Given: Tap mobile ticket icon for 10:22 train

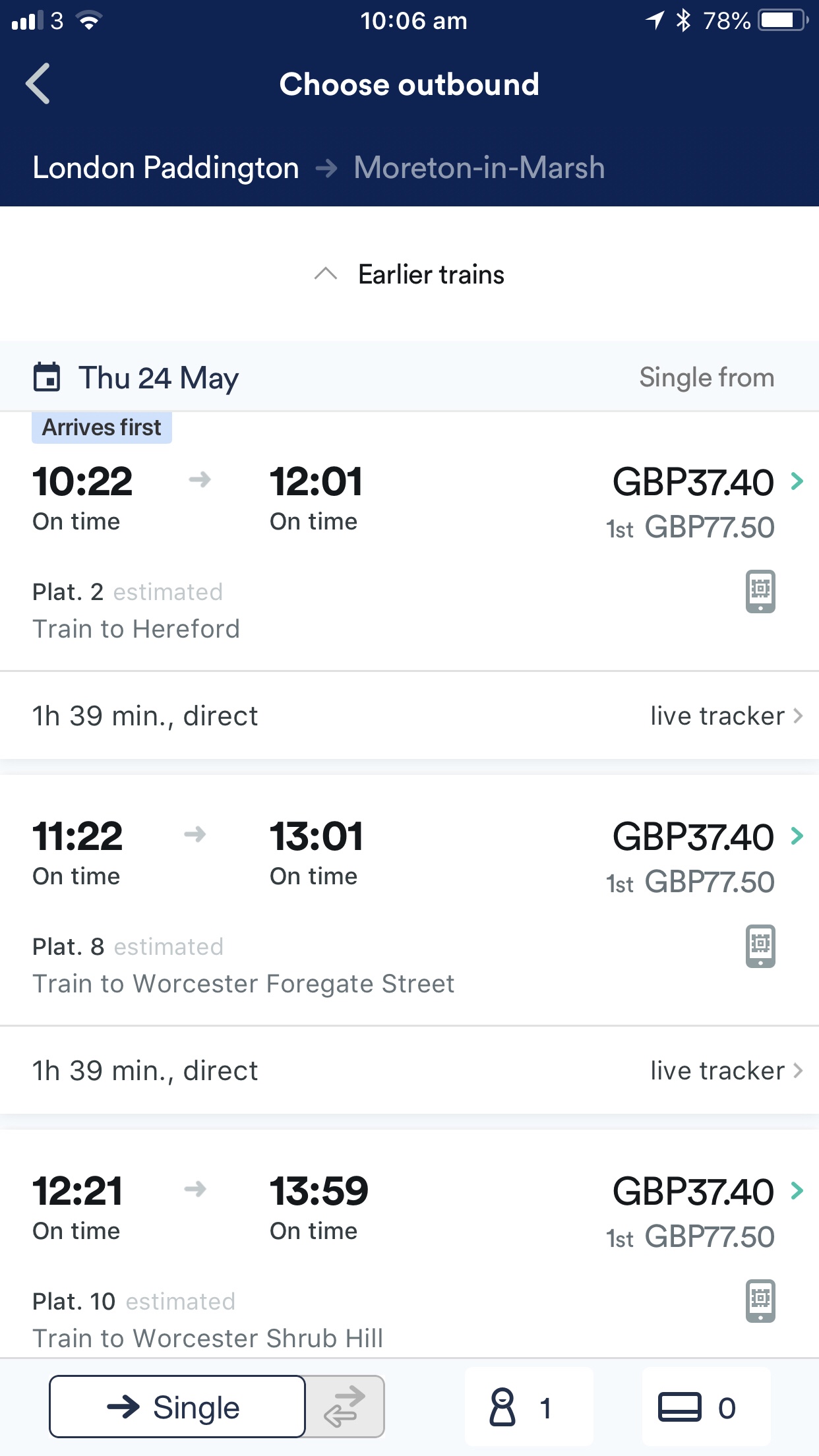Looking at the screenshot, I should pyautogui.click(x=760, y=591).
